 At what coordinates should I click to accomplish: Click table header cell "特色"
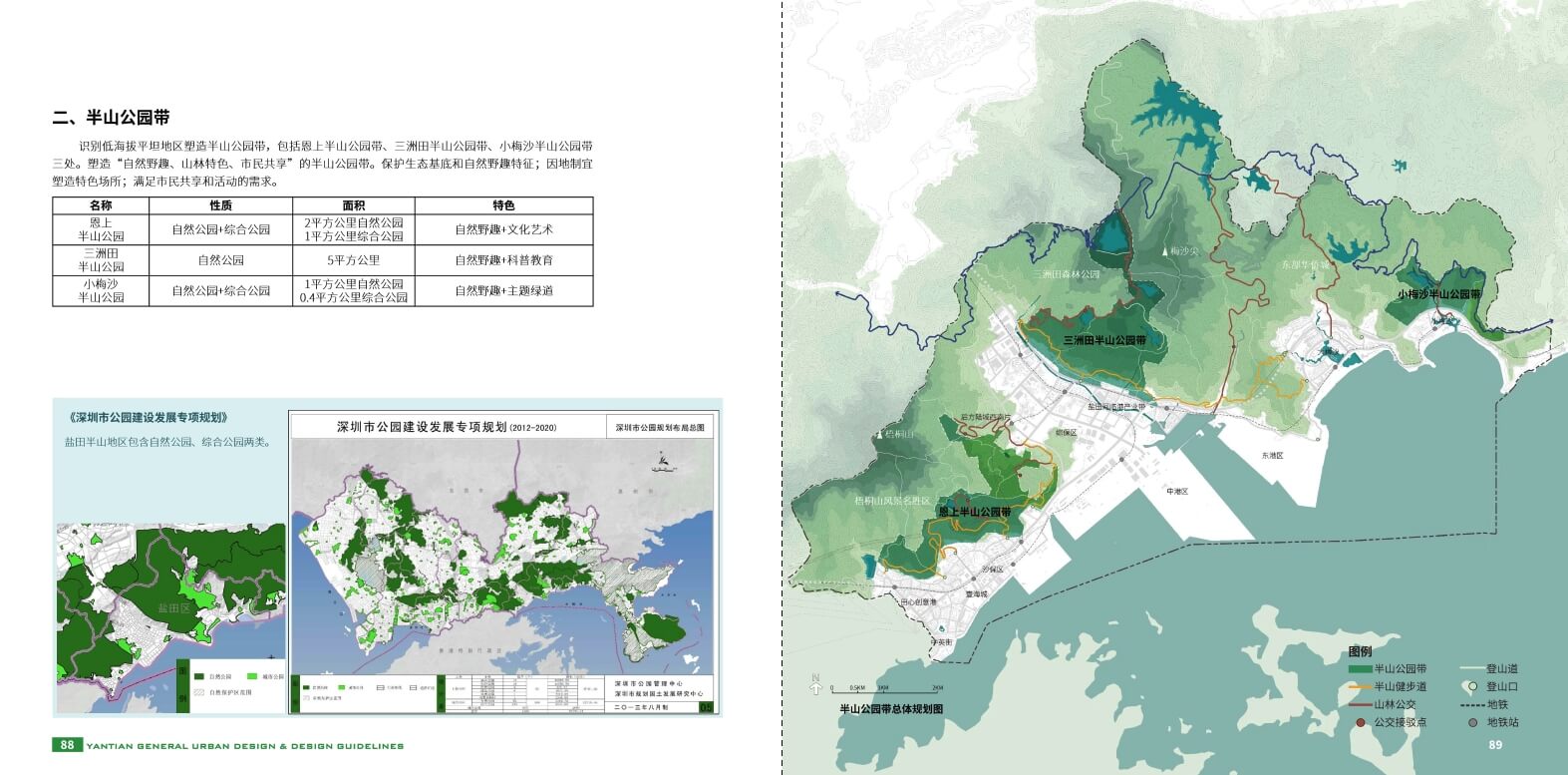[x=503, y=205]
